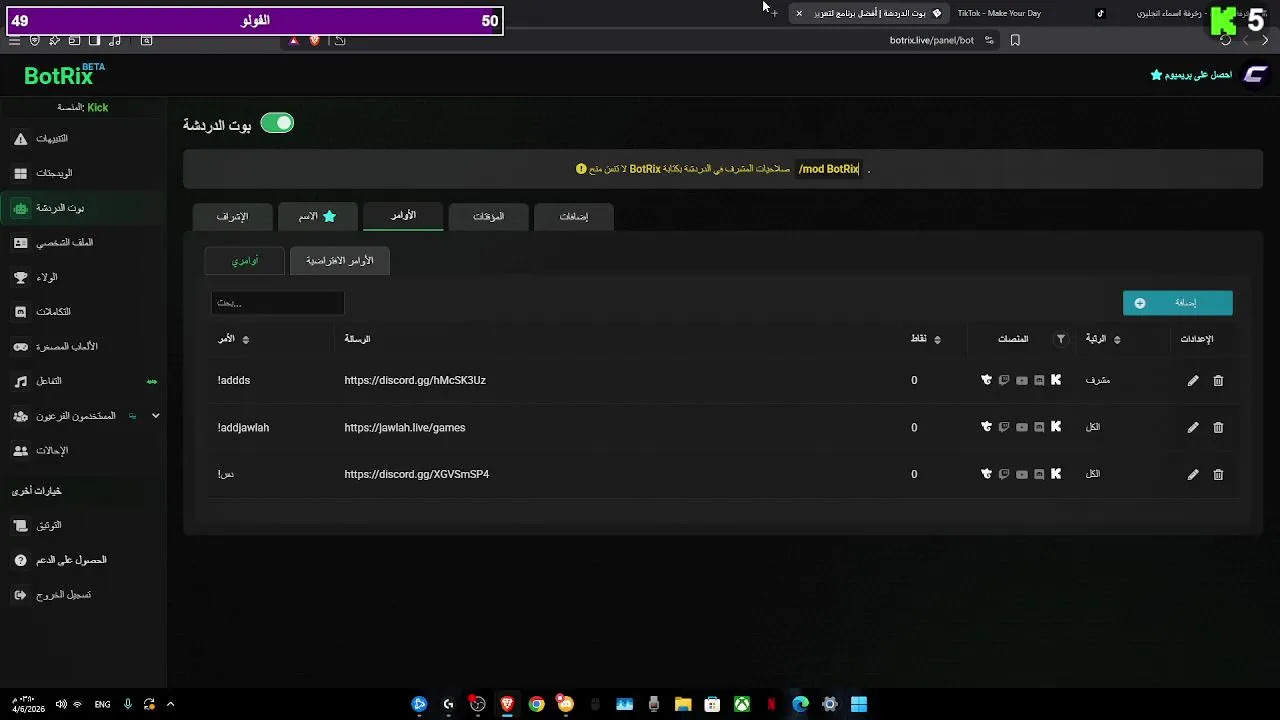Toggle YouTube platform for !addds row
The image size is (1280, 720).
[x=1021, y=380]
